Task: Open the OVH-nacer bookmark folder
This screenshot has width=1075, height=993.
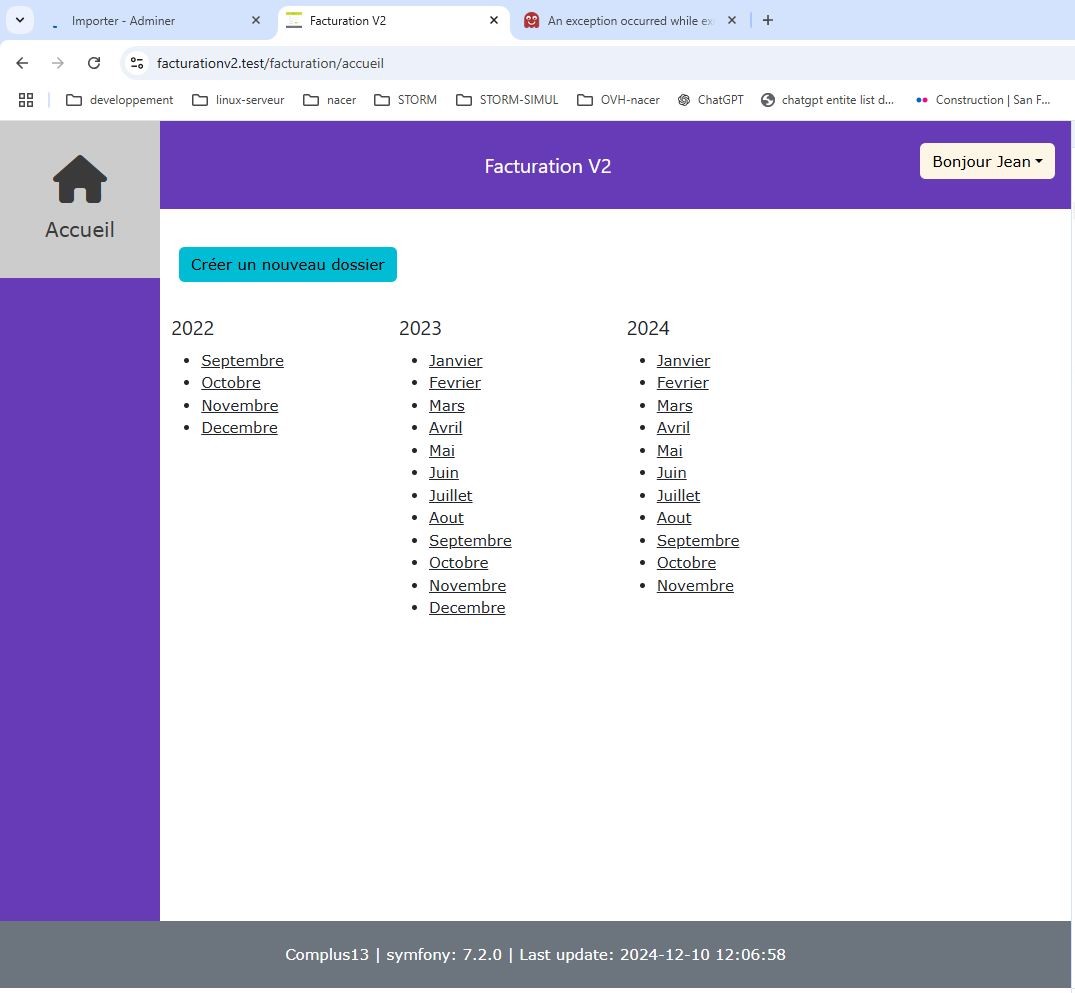Action: coord(619,100)
